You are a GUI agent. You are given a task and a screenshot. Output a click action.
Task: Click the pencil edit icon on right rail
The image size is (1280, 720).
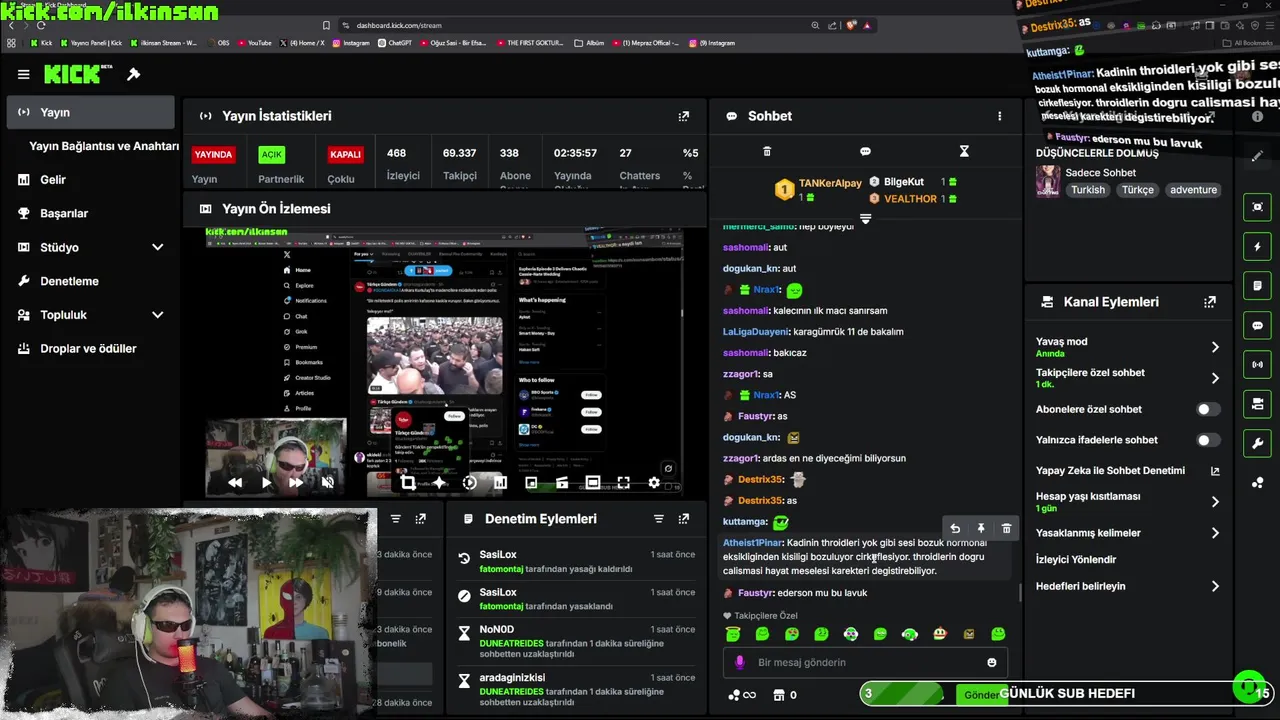click(1258, 156)
